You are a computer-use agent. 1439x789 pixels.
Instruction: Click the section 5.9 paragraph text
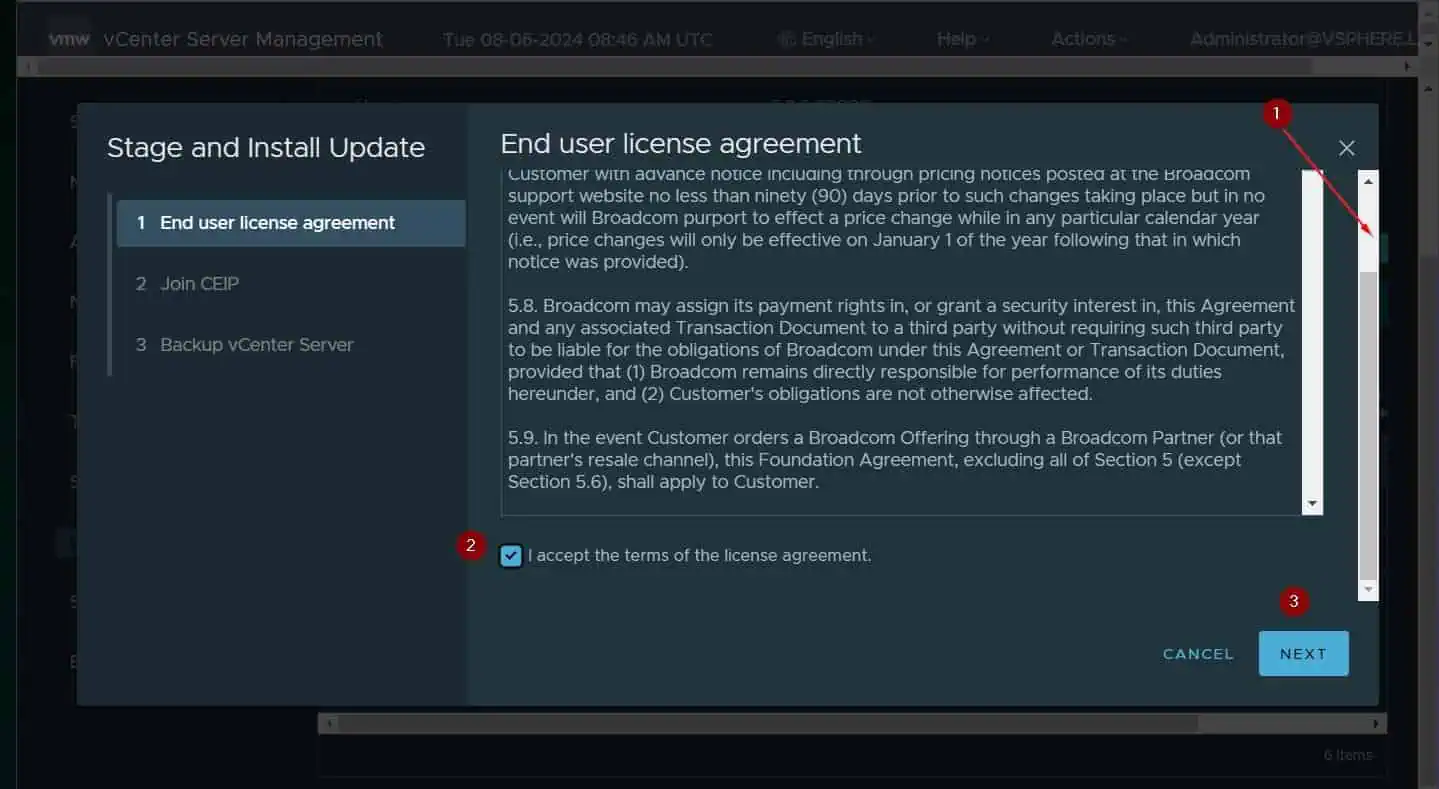tap(895, 460)
